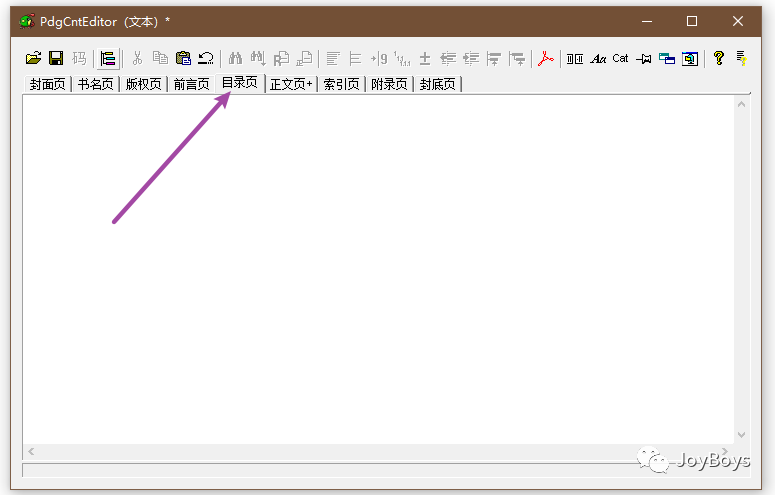Click the replace-all document icon
The width and height of the screenshot is (775, 495).
coord(304,58)
